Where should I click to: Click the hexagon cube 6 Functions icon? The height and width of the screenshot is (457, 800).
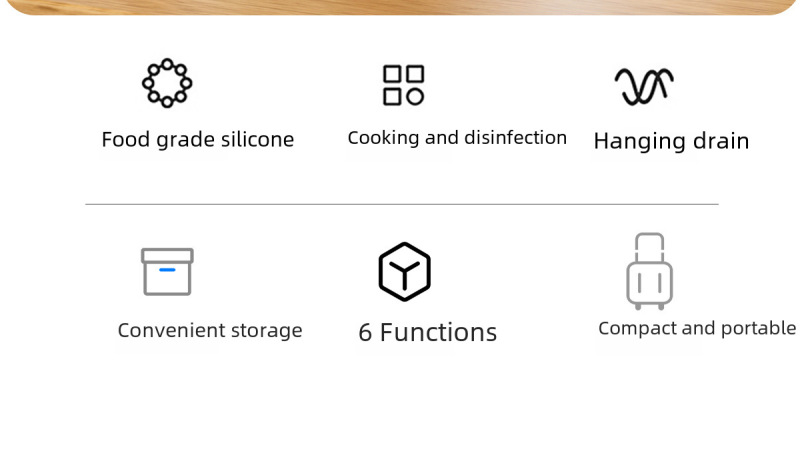405,272
